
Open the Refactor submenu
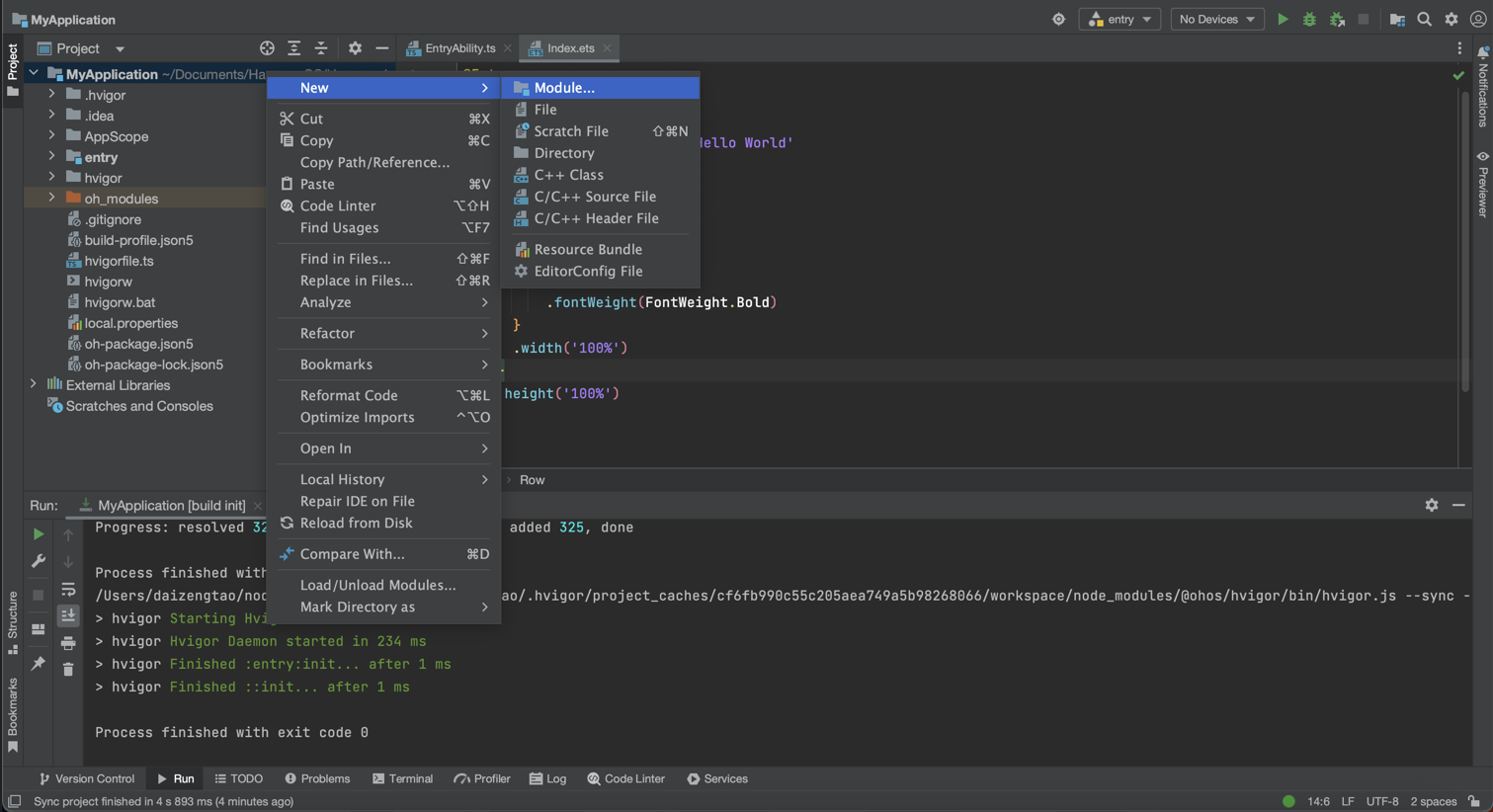point(384,334)
